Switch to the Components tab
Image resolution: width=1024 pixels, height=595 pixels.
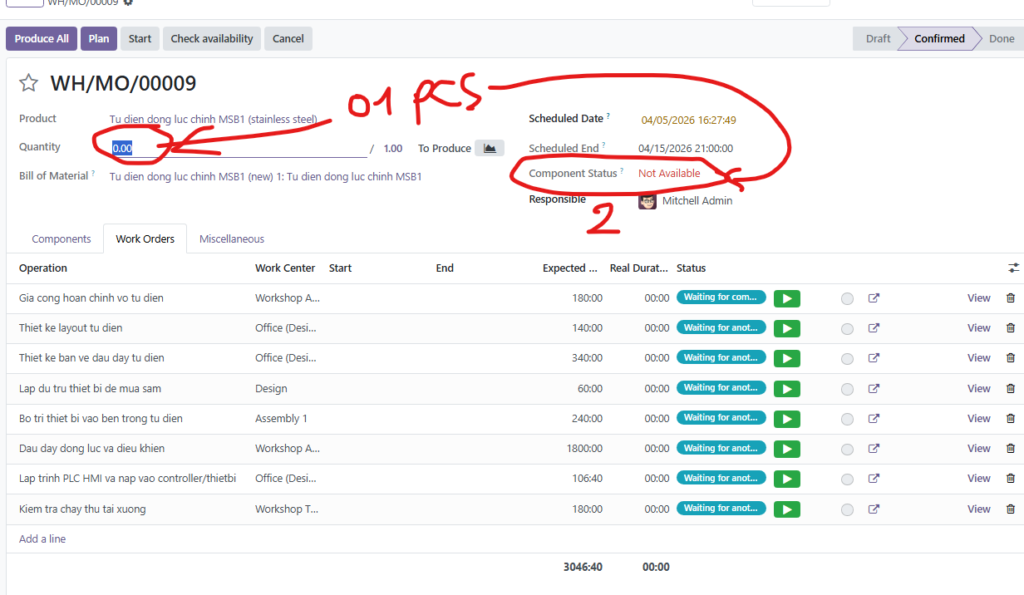[x=61, y=239]
